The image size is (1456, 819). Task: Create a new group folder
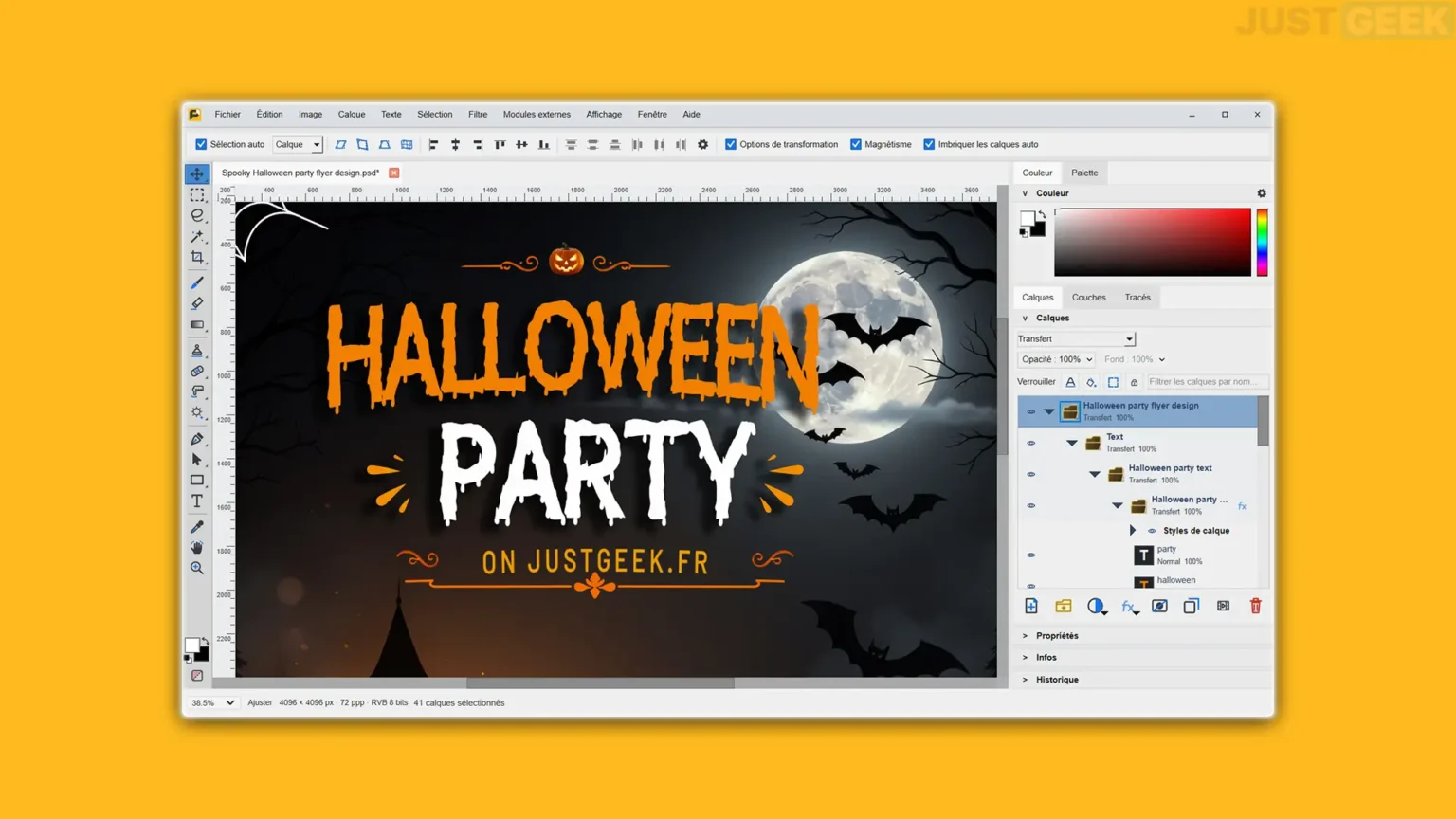1064,606
